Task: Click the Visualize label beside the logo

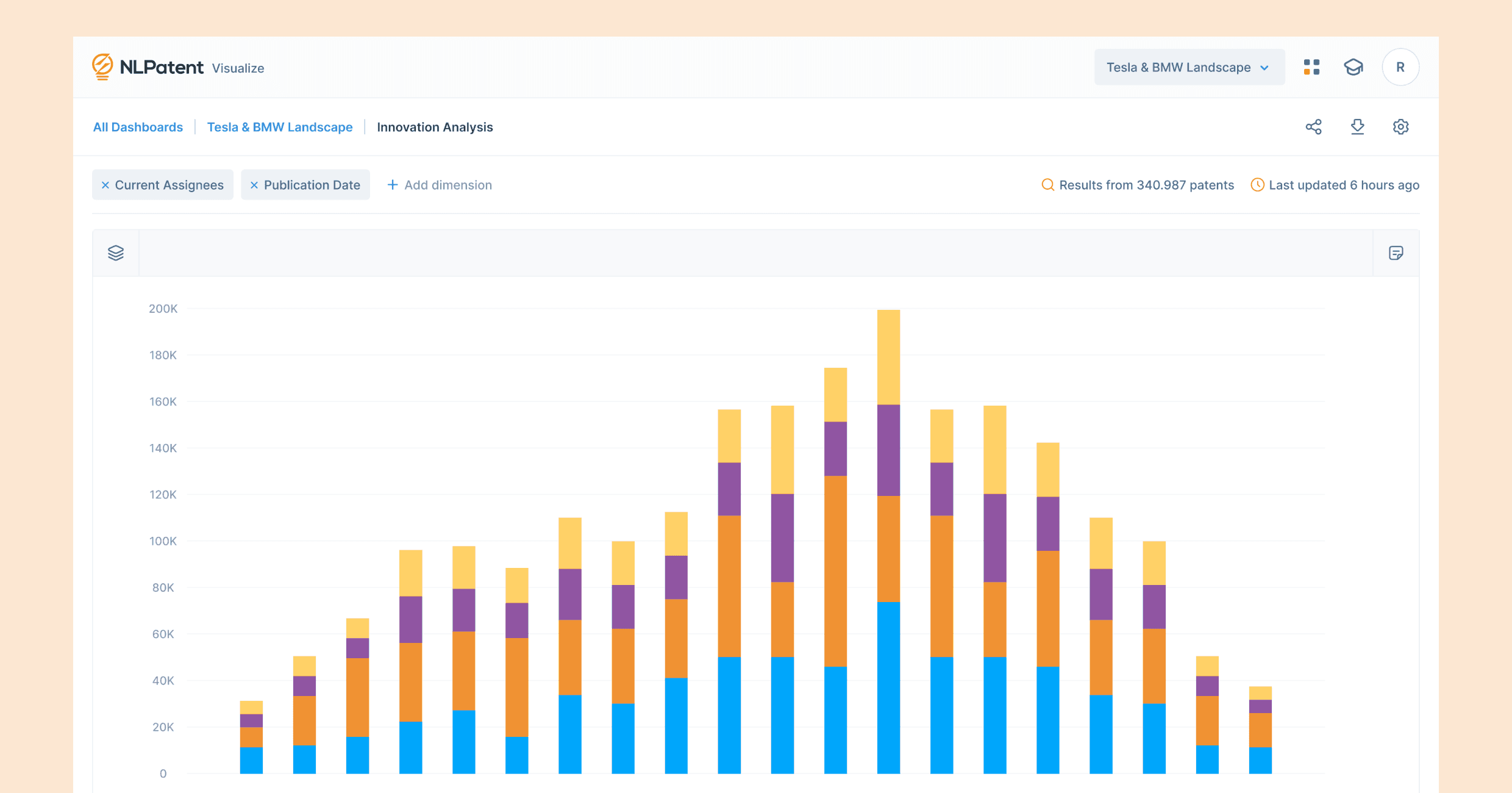Action: click(x=238, y=68)
